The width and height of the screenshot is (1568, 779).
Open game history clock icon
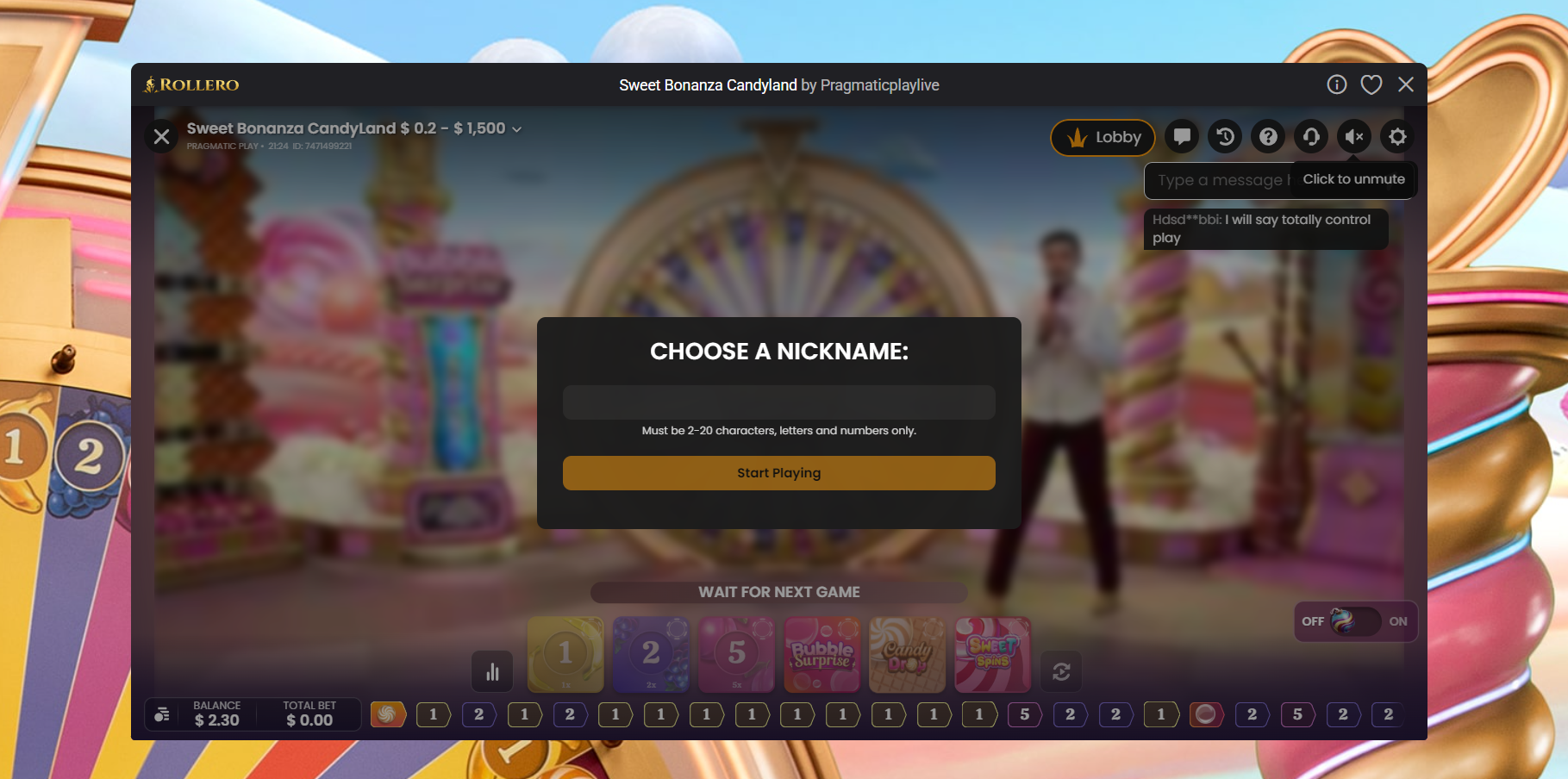point(1225,136)
